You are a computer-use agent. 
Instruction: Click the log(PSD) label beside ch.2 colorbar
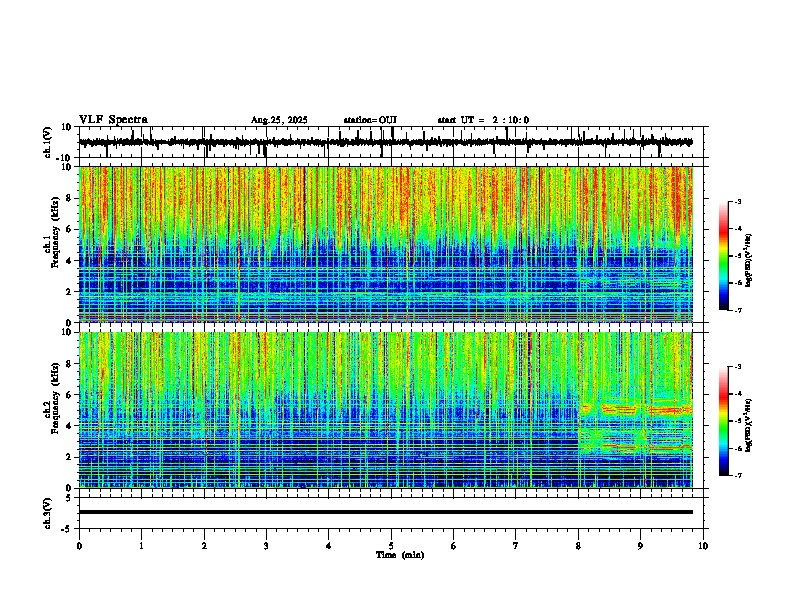[x=748, y=425]
